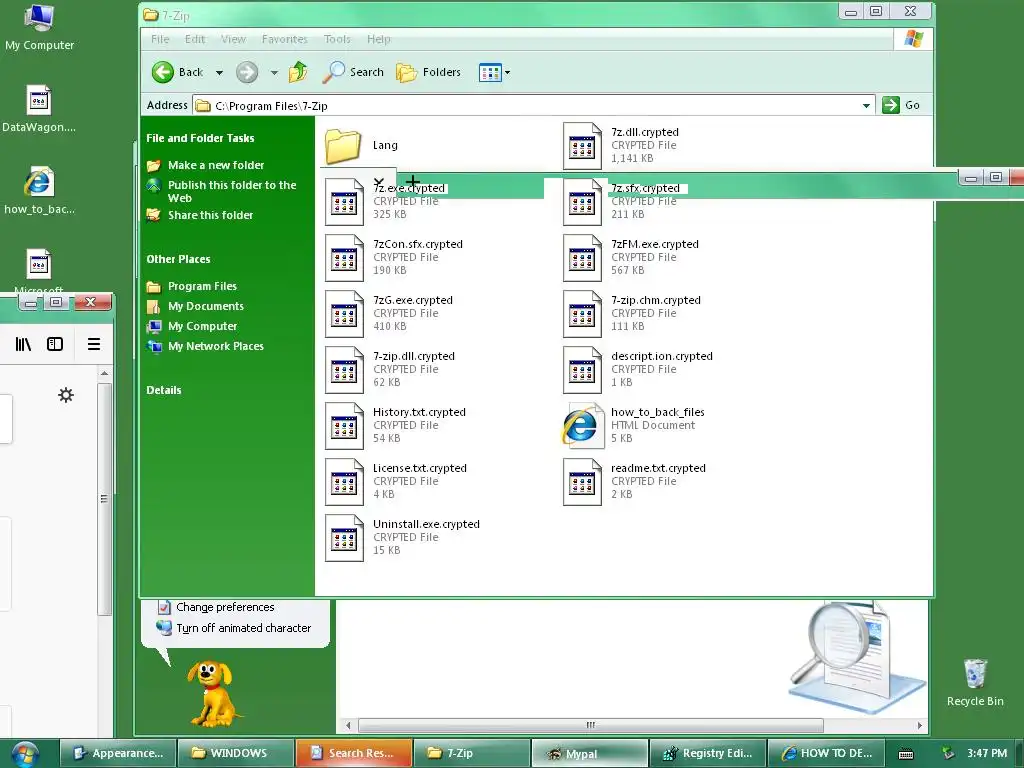Select the how_to_back_files HTML document icon

(x=582, y=426)
